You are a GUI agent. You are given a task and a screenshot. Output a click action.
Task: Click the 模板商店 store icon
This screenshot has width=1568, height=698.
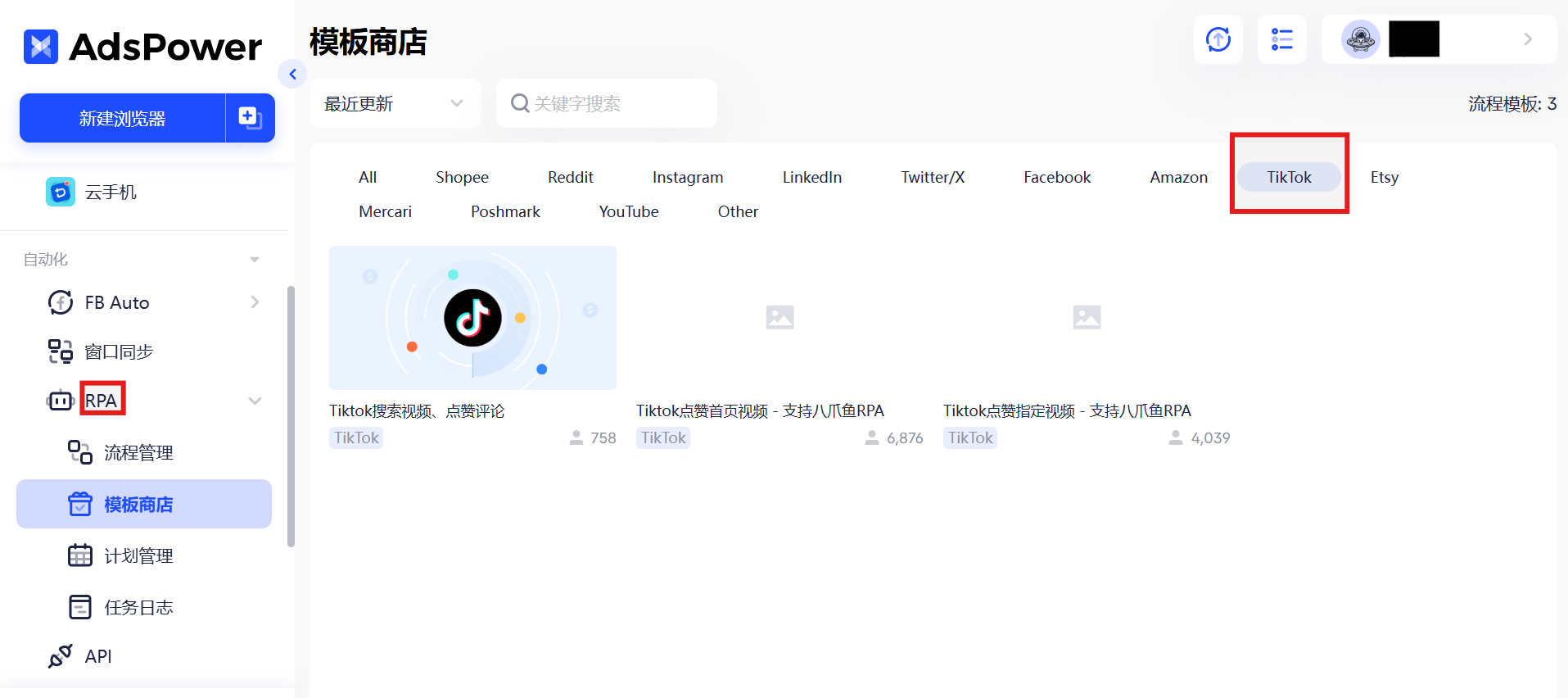80,504
